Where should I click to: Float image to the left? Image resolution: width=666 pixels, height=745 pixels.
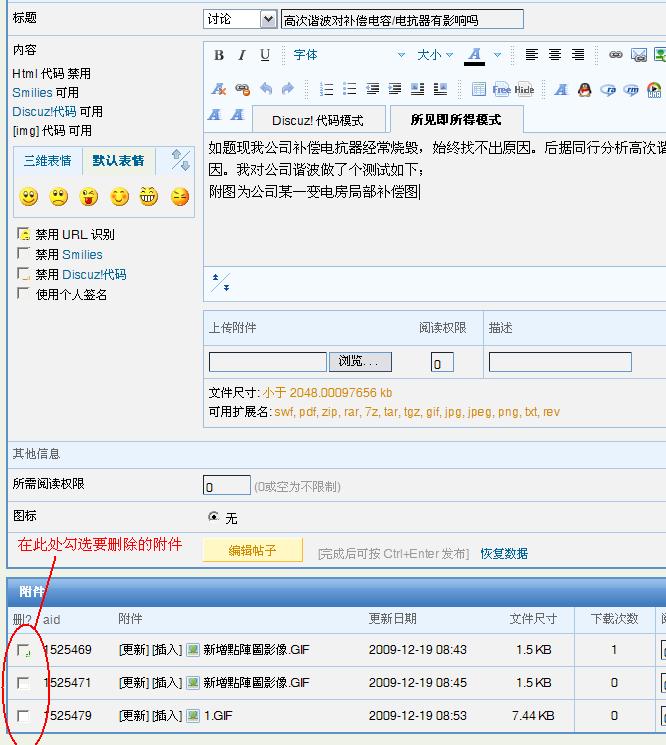418,89
